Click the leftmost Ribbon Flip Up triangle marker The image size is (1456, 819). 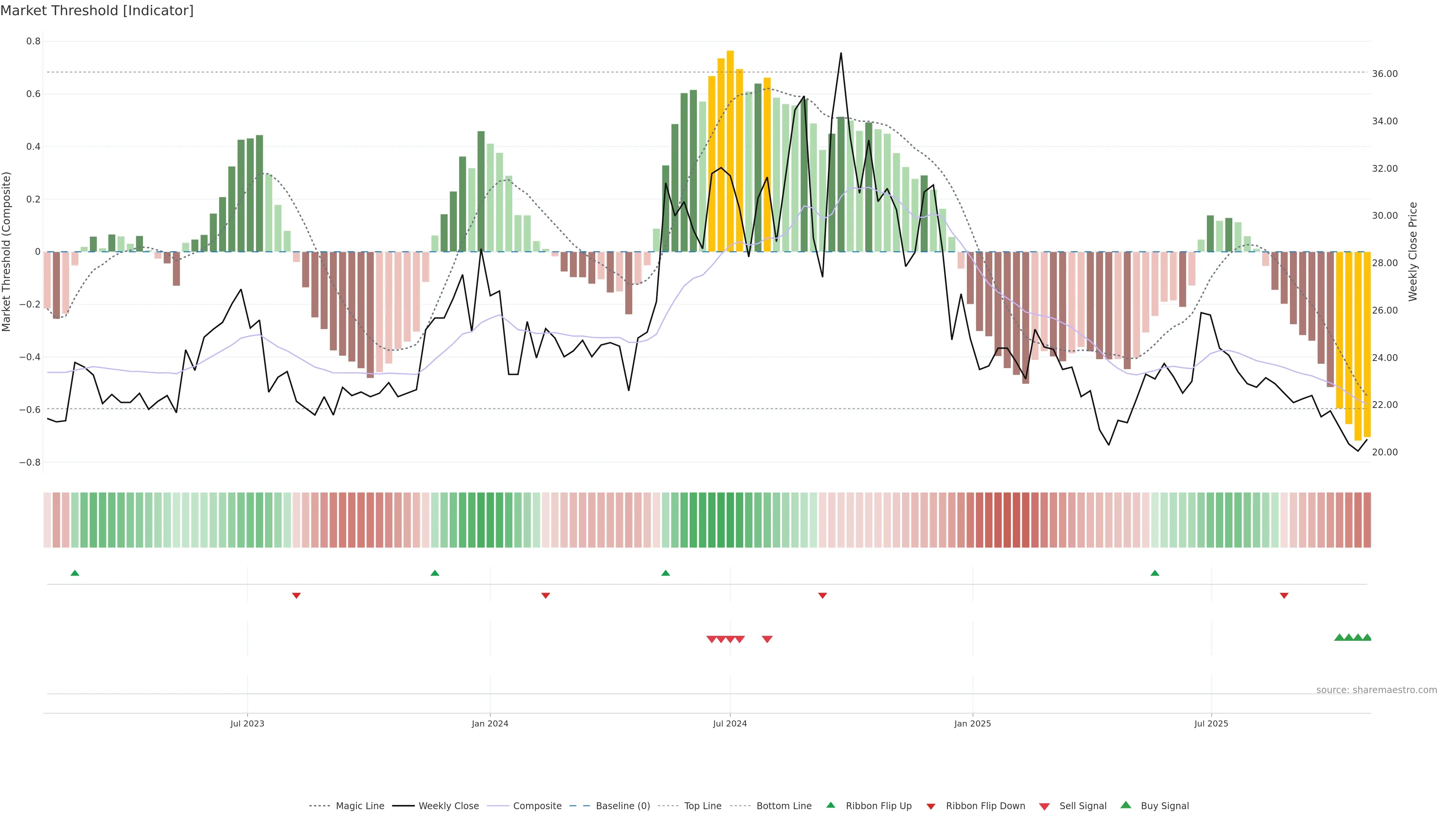75,573
